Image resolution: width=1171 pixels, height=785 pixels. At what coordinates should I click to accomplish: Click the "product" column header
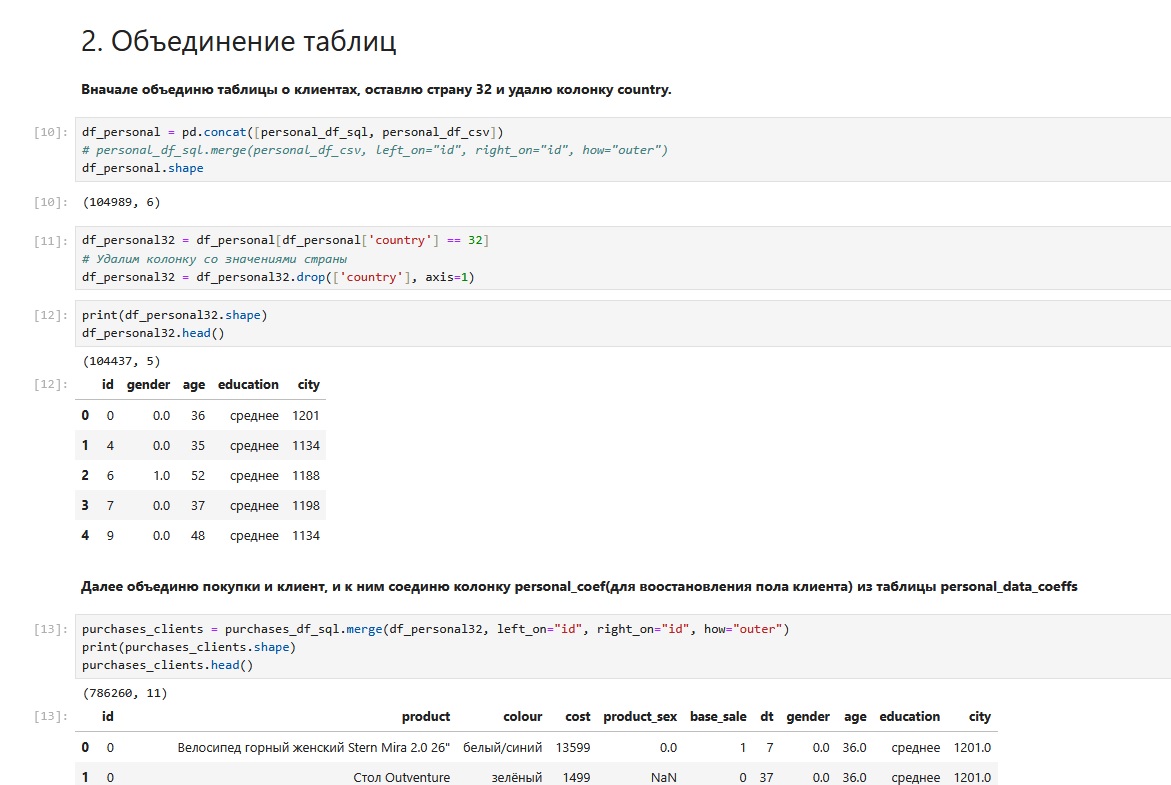(x=426, y=716)
